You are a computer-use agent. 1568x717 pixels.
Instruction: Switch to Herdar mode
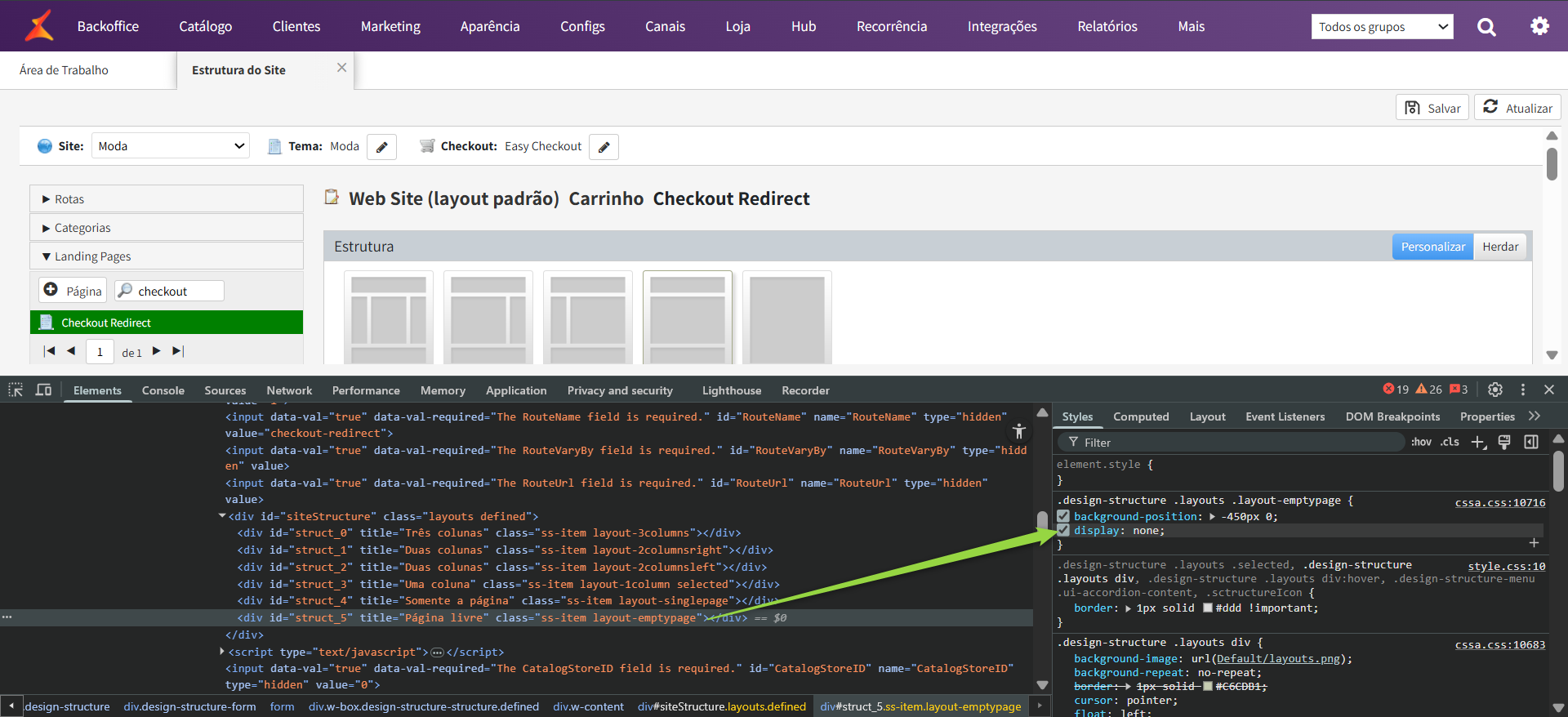point(1500,247)
